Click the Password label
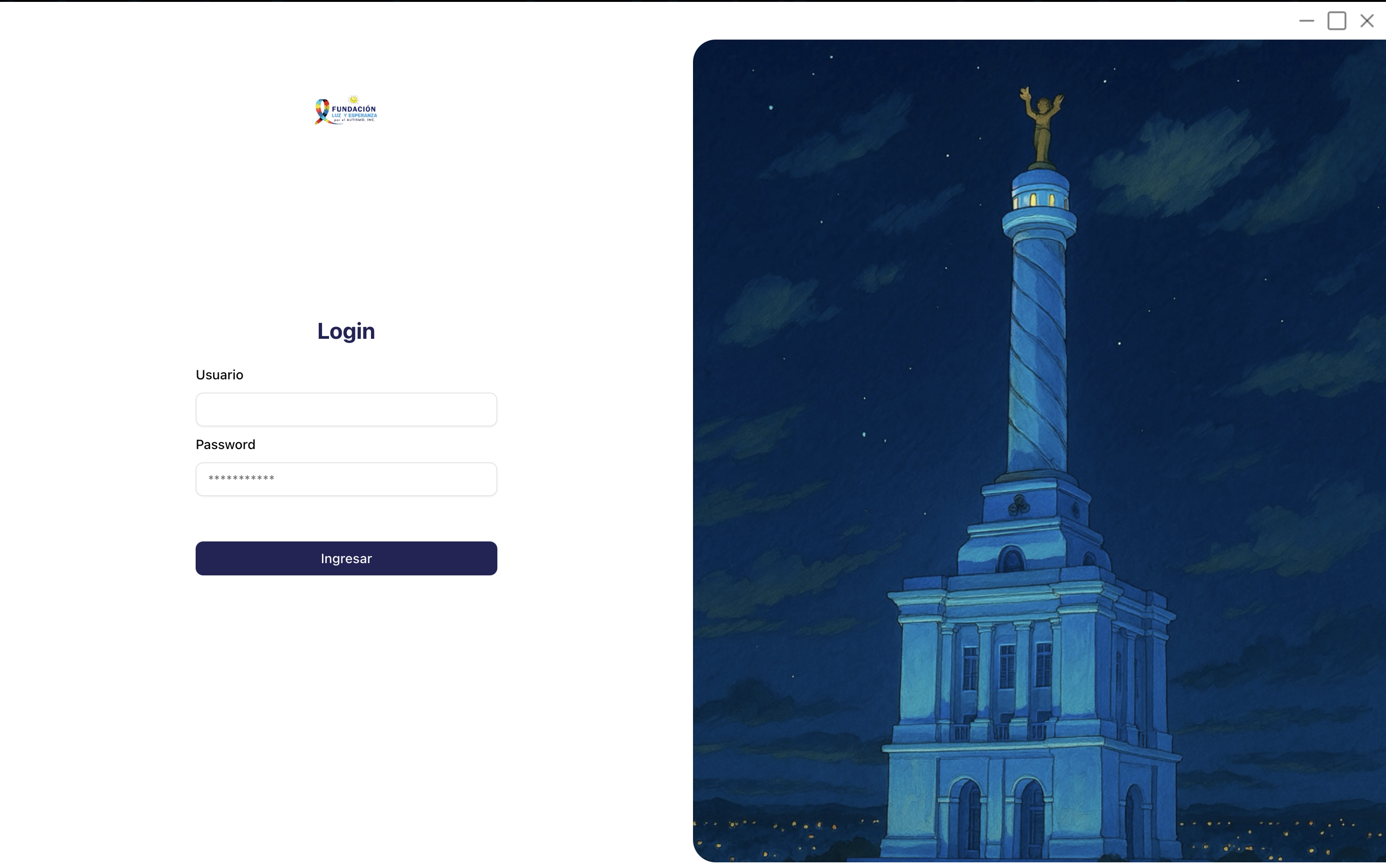The height and width of the screenshot is (868, 1386). click(225, 444)
